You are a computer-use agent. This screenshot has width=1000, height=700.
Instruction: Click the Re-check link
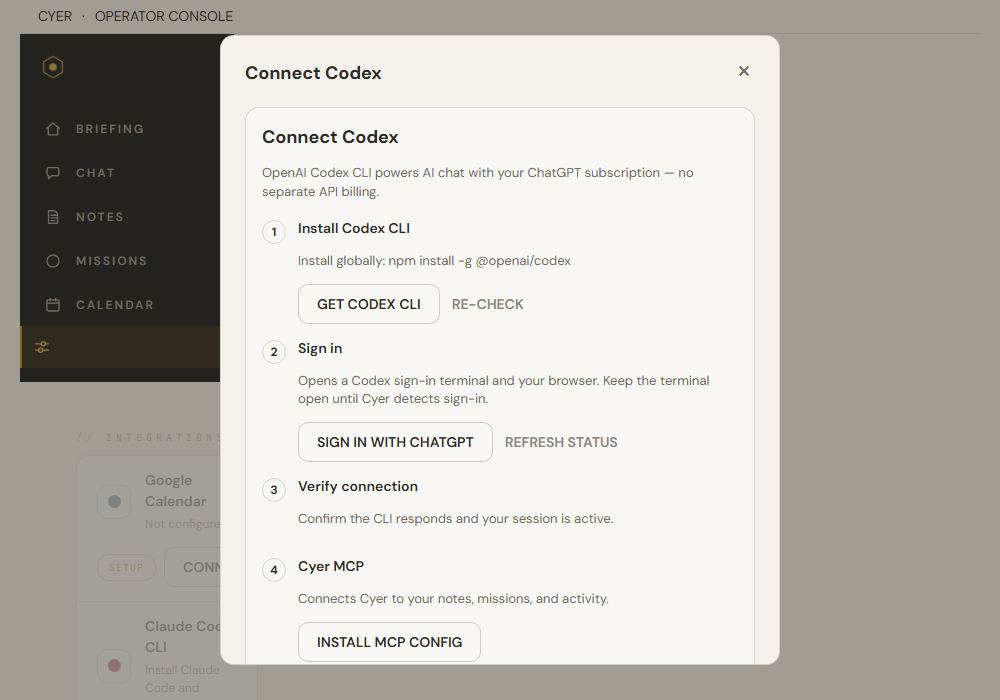click(487, 304)
